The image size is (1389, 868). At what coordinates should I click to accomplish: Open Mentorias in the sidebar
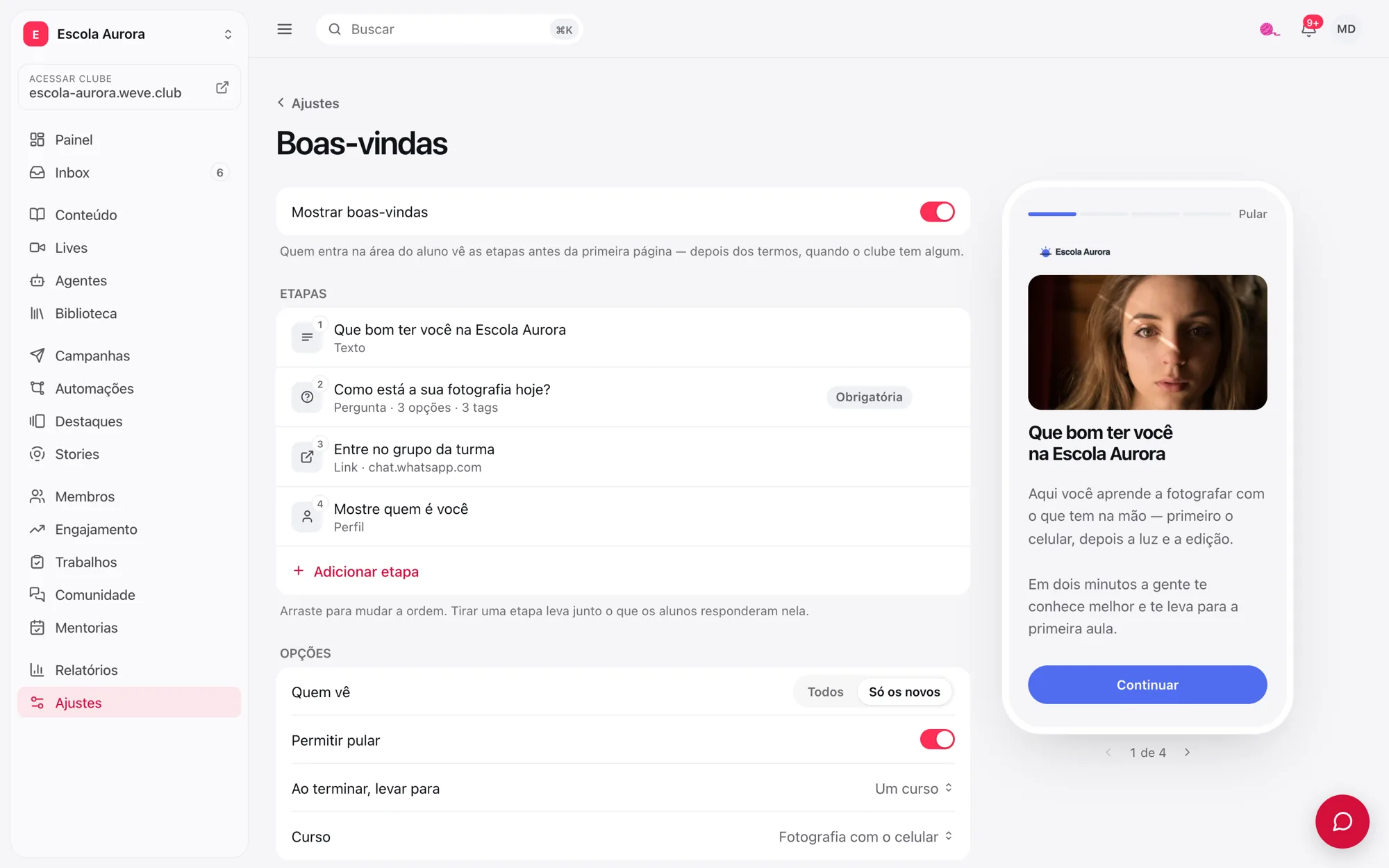pyautogui.click(x=129, y=627)
